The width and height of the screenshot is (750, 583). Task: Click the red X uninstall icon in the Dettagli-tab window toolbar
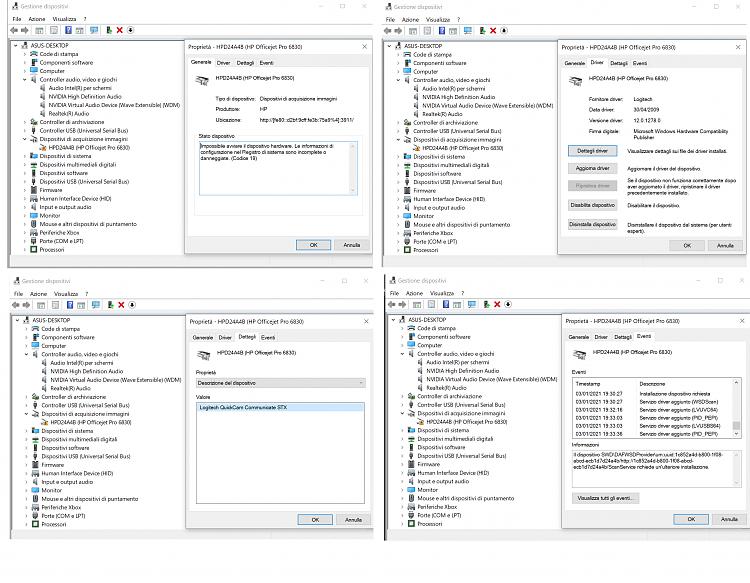(x=121, y=305)
